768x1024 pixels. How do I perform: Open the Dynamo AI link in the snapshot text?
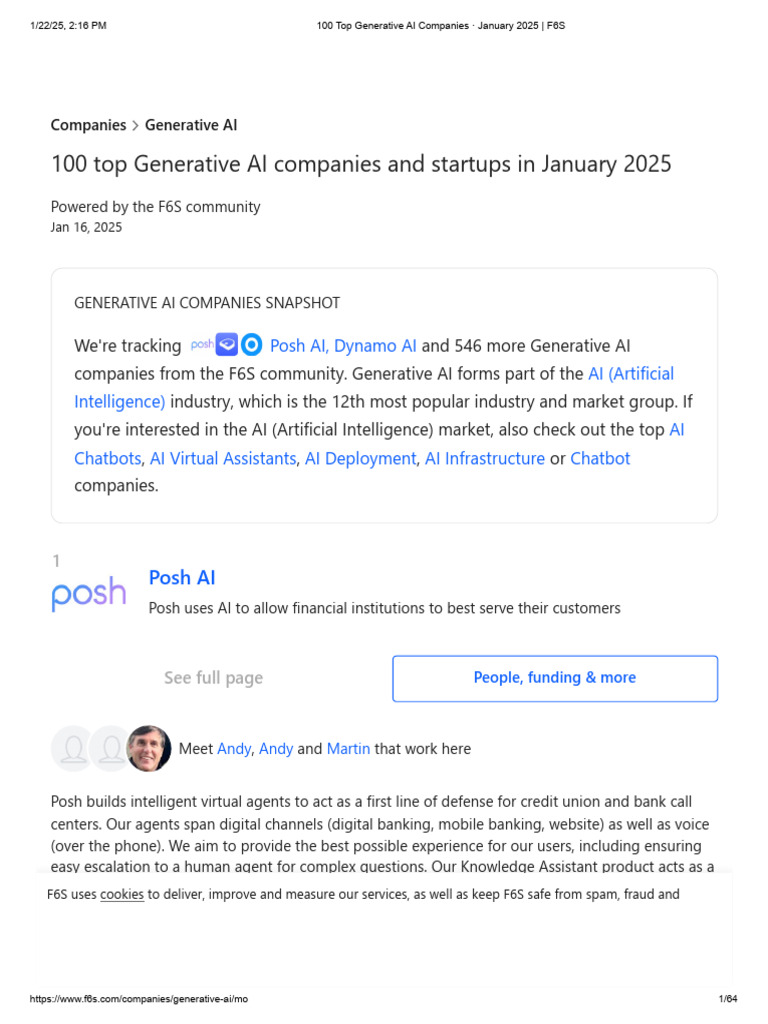tap(375, 346)
